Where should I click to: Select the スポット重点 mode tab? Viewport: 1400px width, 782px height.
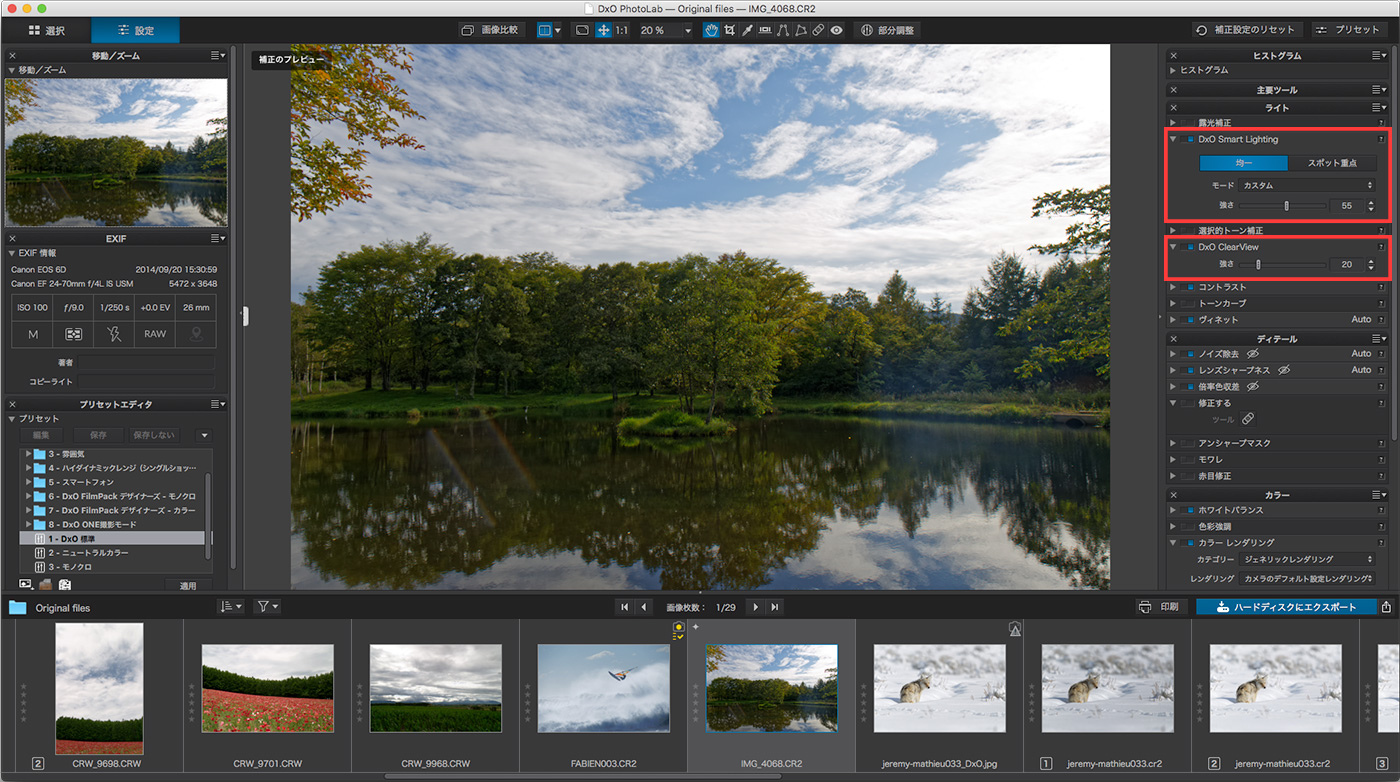(x=1333, y=163)
